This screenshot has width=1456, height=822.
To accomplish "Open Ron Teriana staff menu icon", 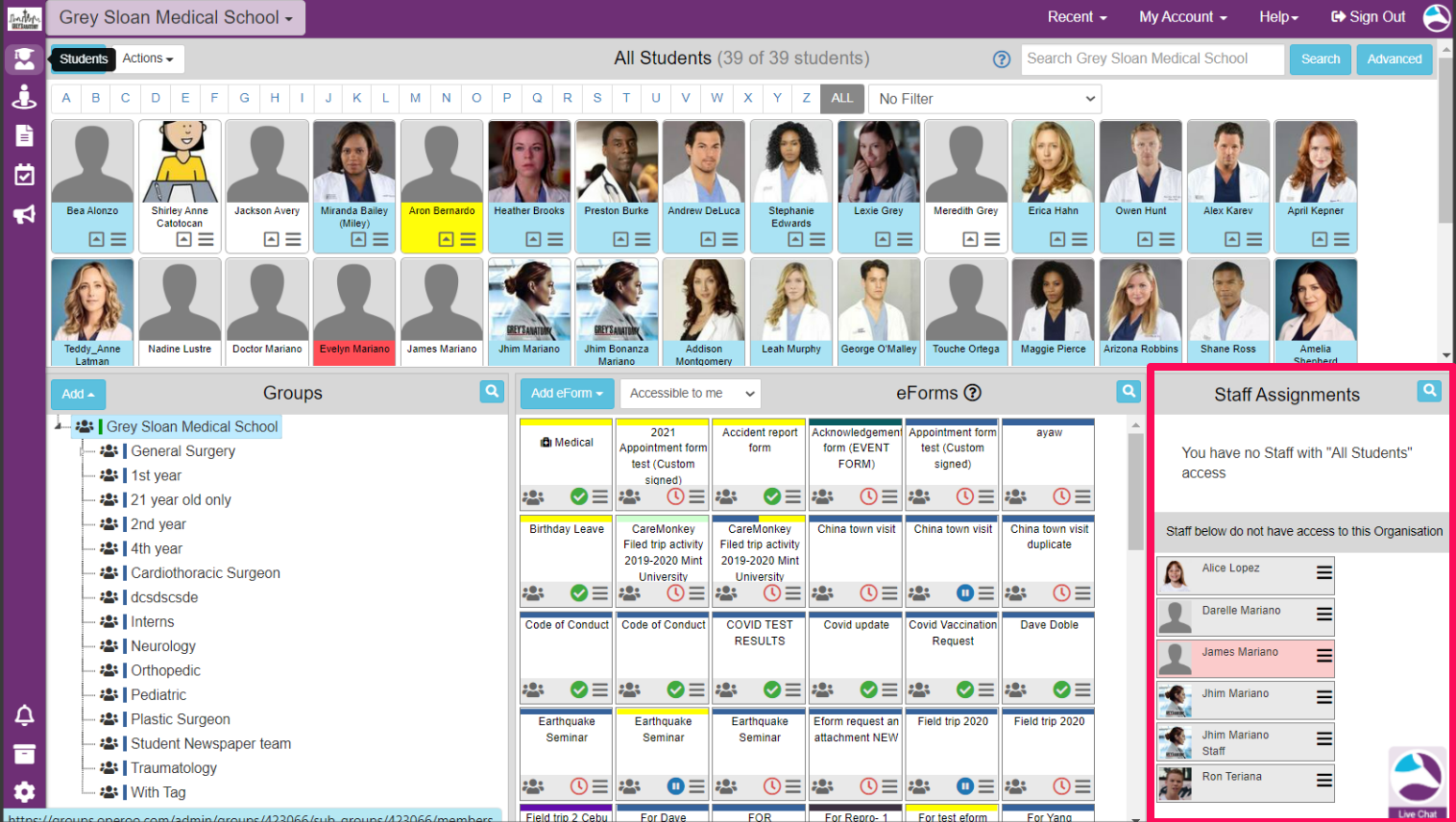I will point(1324,782).
